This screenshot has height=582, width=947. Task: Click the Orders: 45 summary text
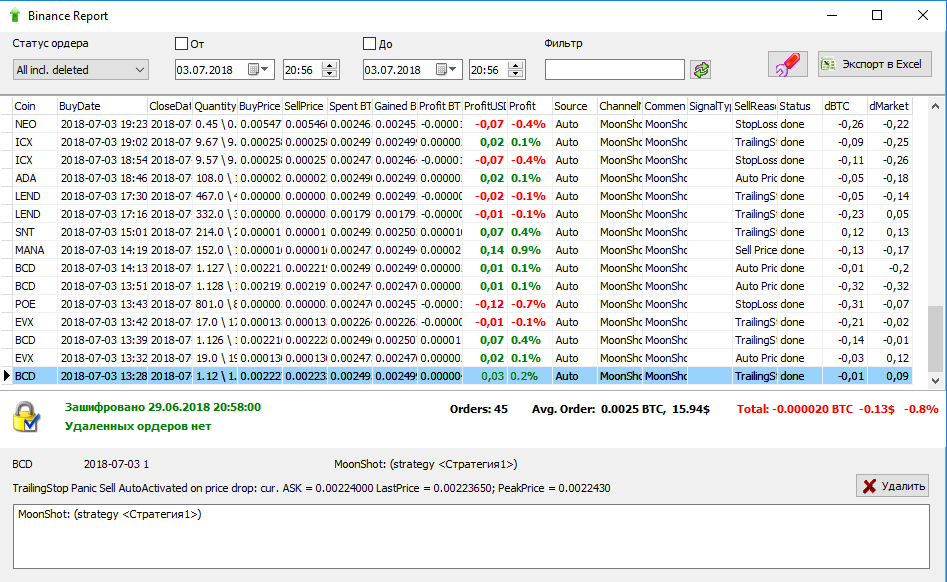point(478,409)
